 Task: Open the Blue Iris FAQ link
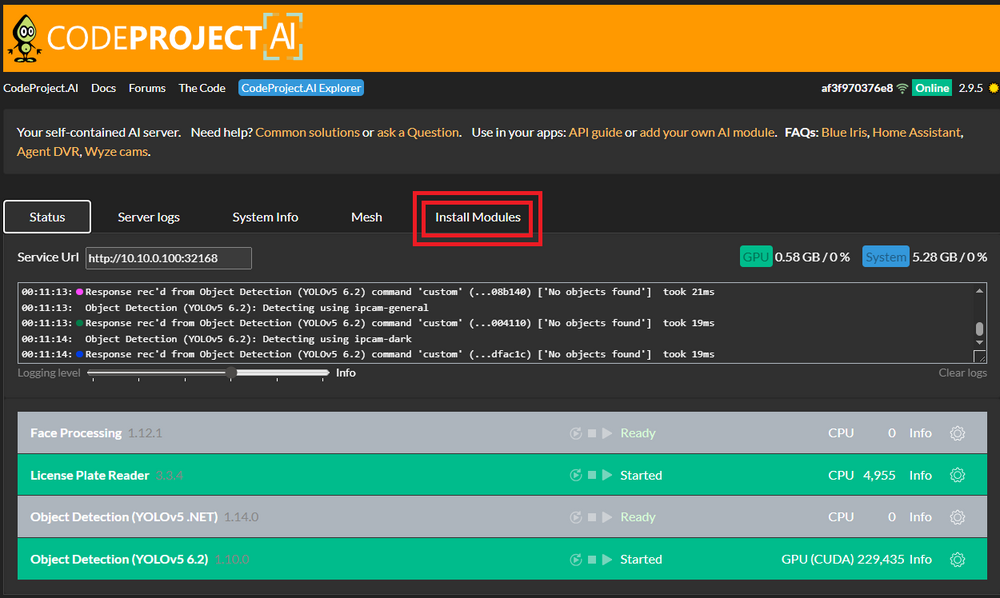pyautogui.click(x=844, y=133)
